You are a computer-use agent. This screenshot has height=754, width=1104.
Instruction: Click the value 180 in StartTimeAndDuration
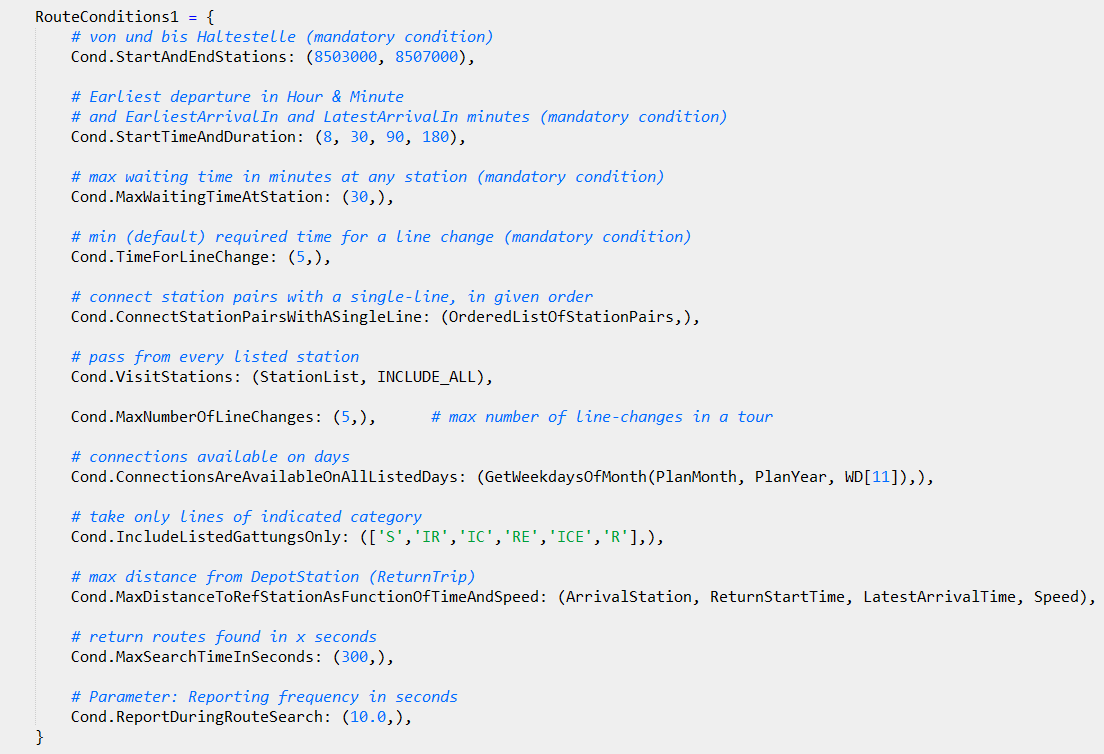435,137
